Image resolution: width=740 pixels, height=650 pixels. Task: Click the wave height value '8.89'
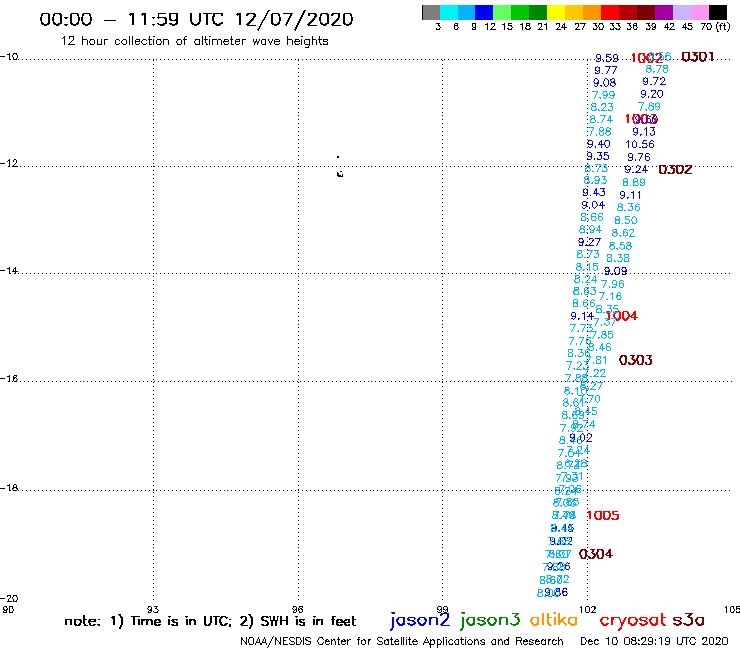633,182
